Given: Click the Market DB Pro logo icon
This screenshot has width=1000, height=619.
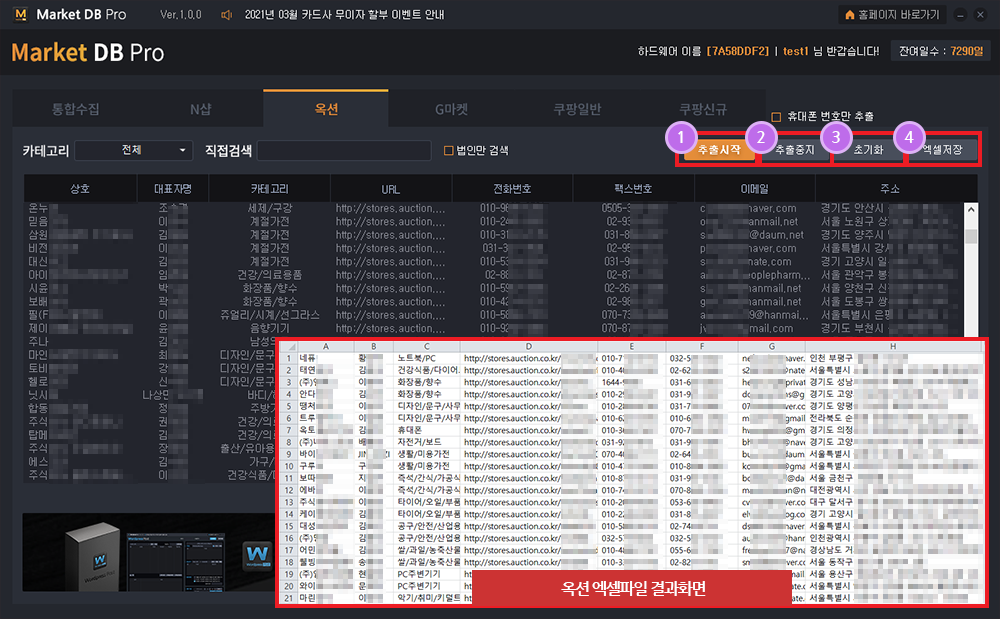Looking at the screenshot, I should point(19,15).
